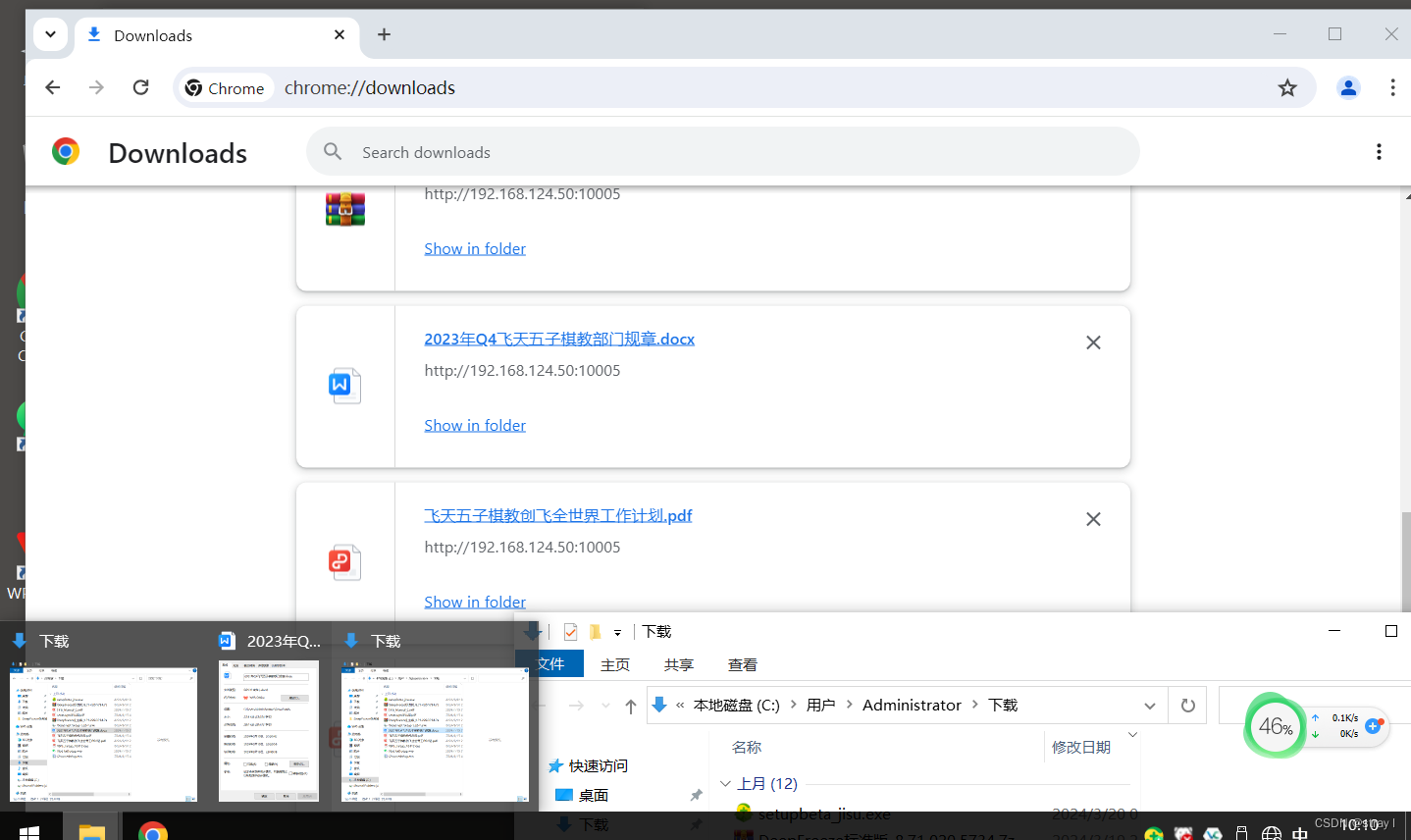
Task: Expand the chevron after Administrator breadcrumb
Action: point(975,705)
